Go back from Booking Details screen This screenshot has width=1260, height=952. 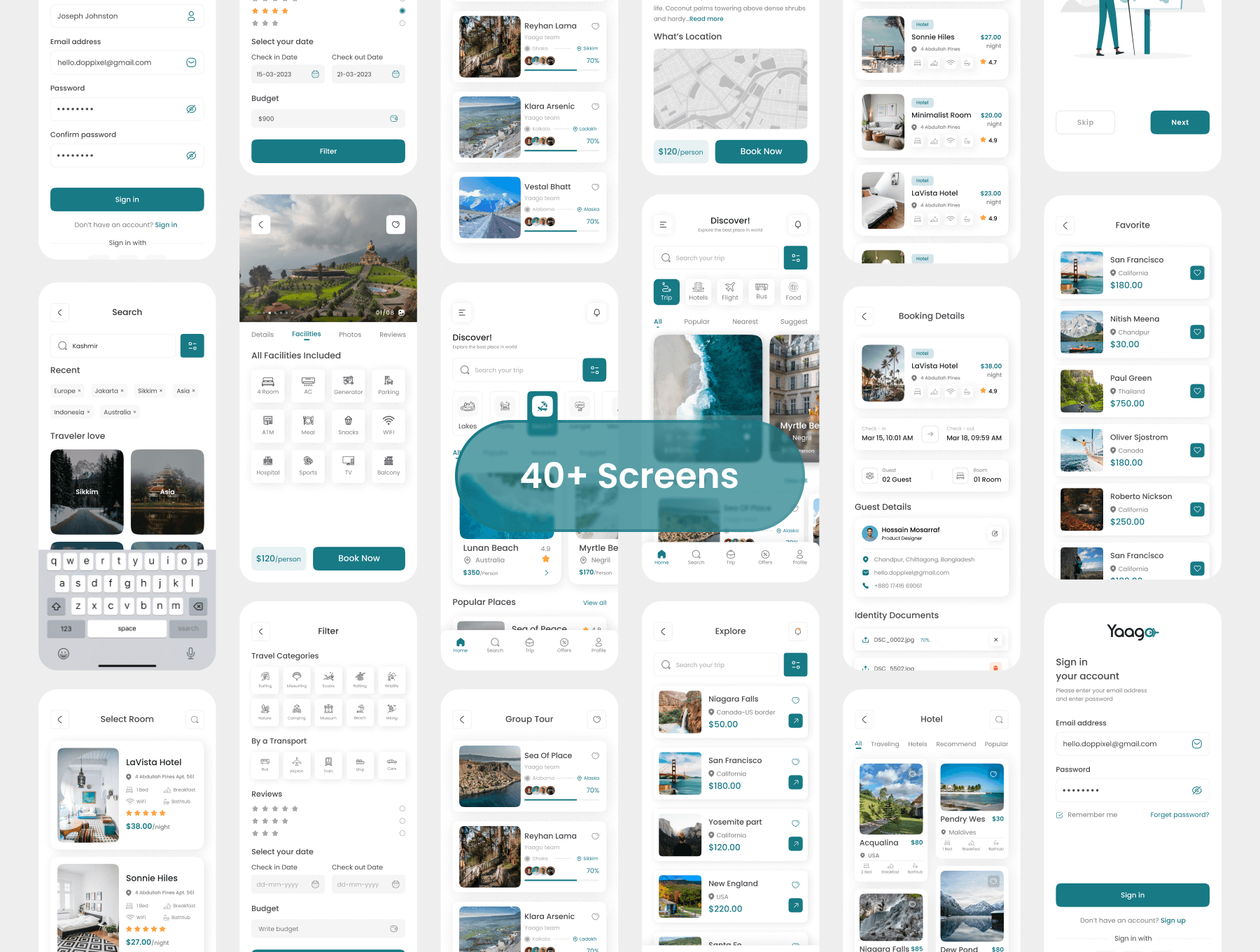point(864,316)
